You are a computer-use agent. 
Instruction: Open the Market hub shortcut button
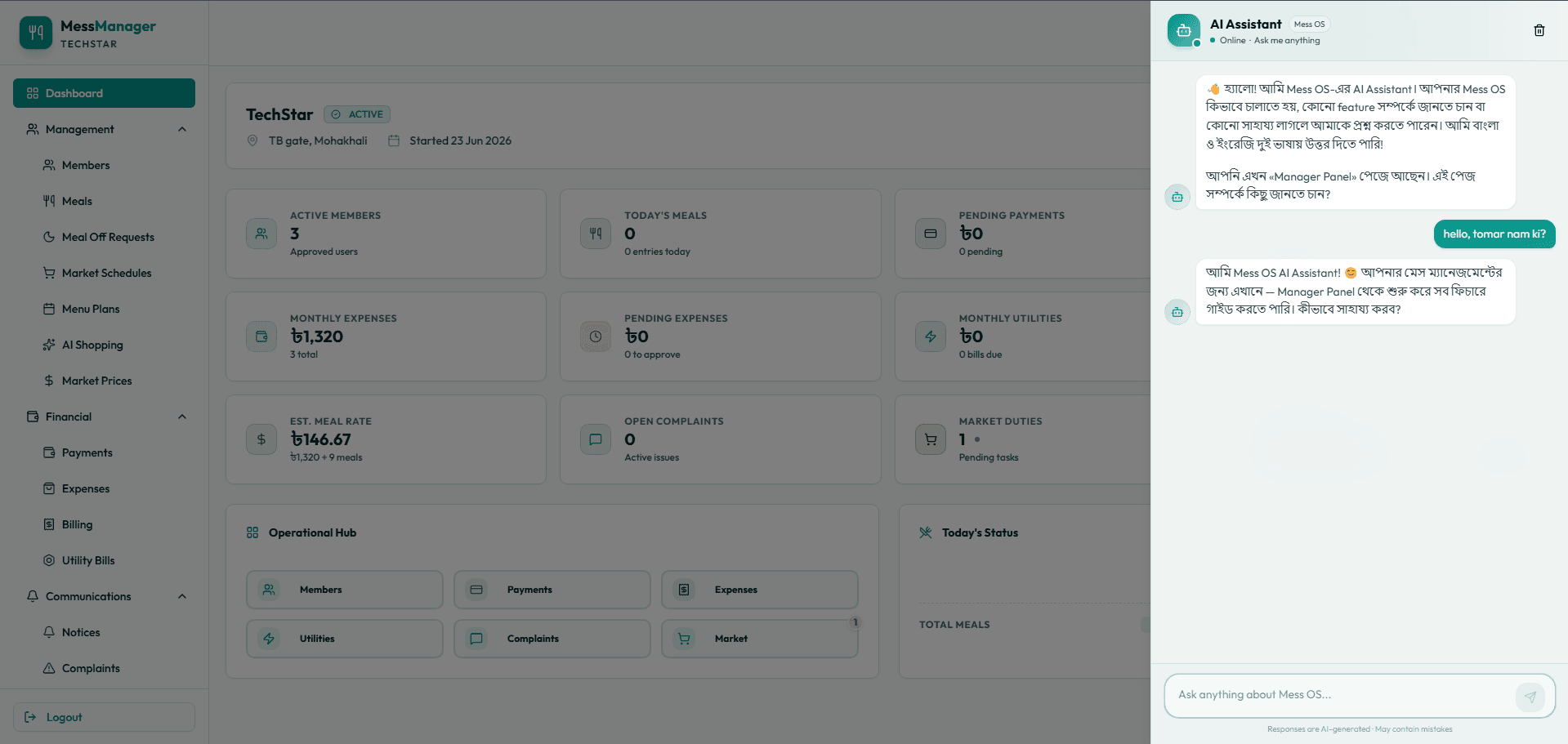coord(760,639)
